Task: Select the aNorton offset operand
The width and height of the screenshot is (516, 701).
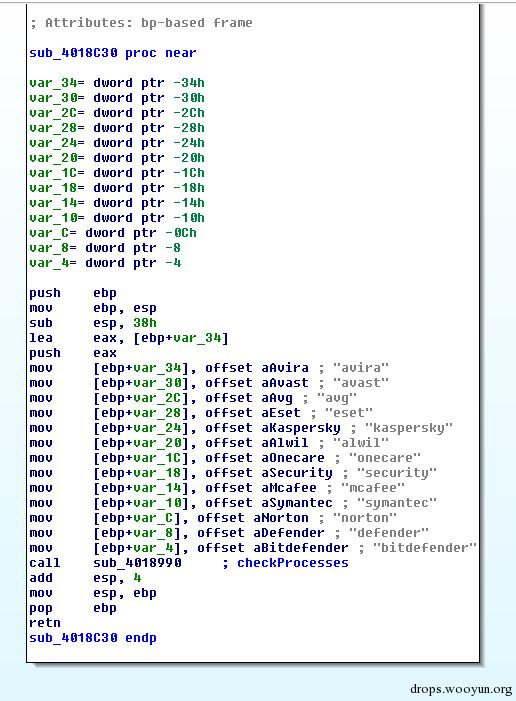Action: (x=253, y=518)
